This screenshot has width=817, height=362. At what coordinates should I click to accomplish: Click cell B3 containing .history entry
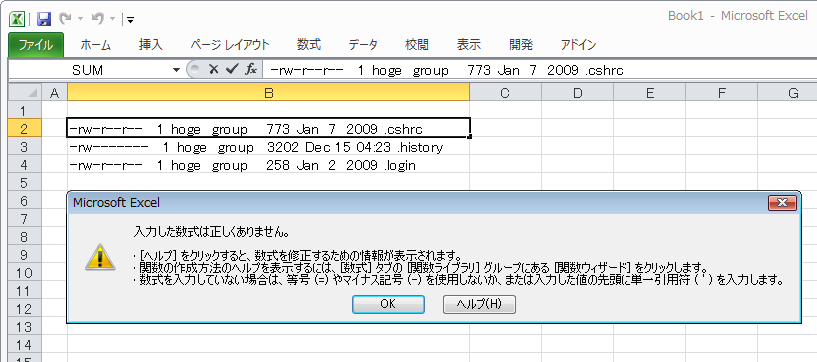click(268, 146)
